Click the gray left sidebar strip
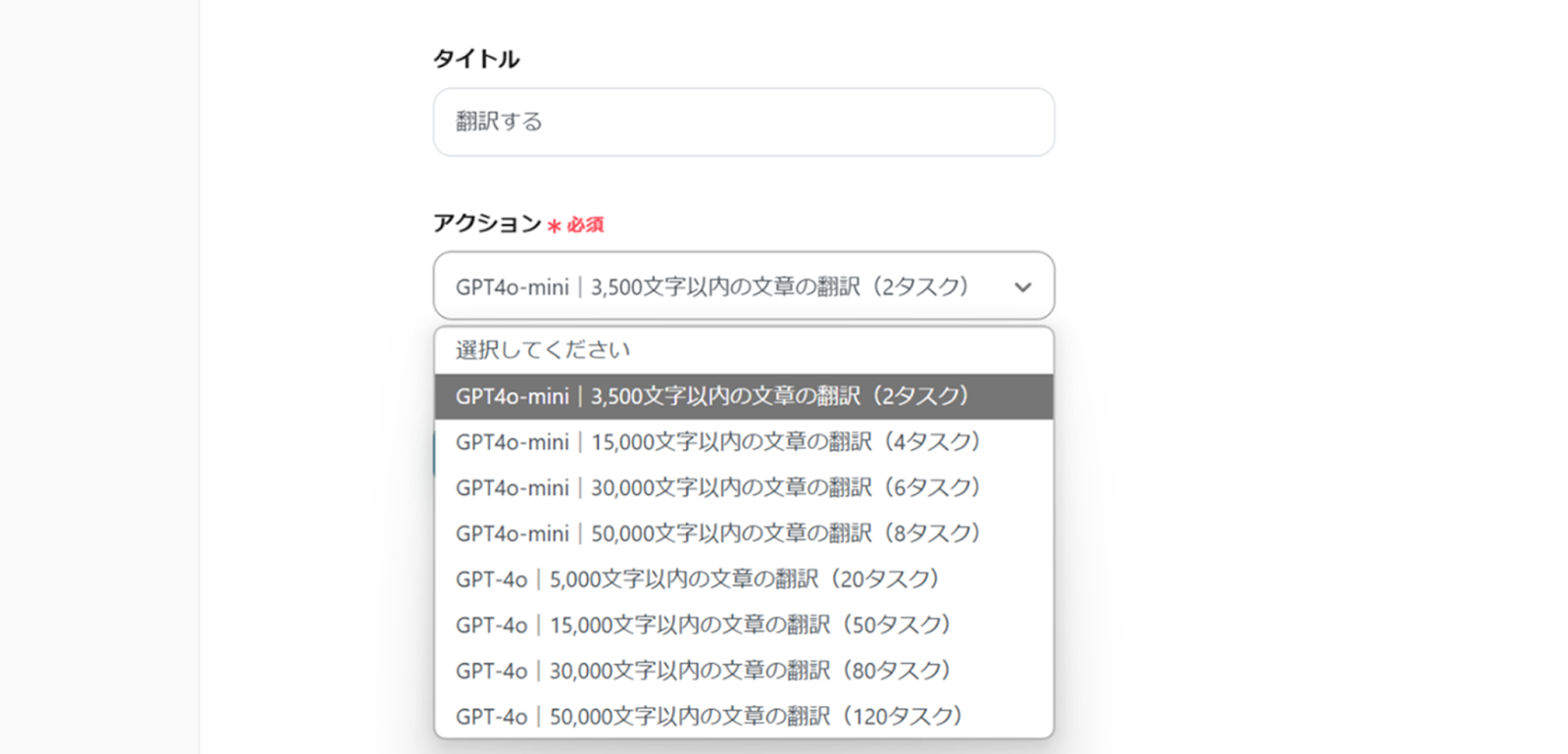 (x=98, y=392)
